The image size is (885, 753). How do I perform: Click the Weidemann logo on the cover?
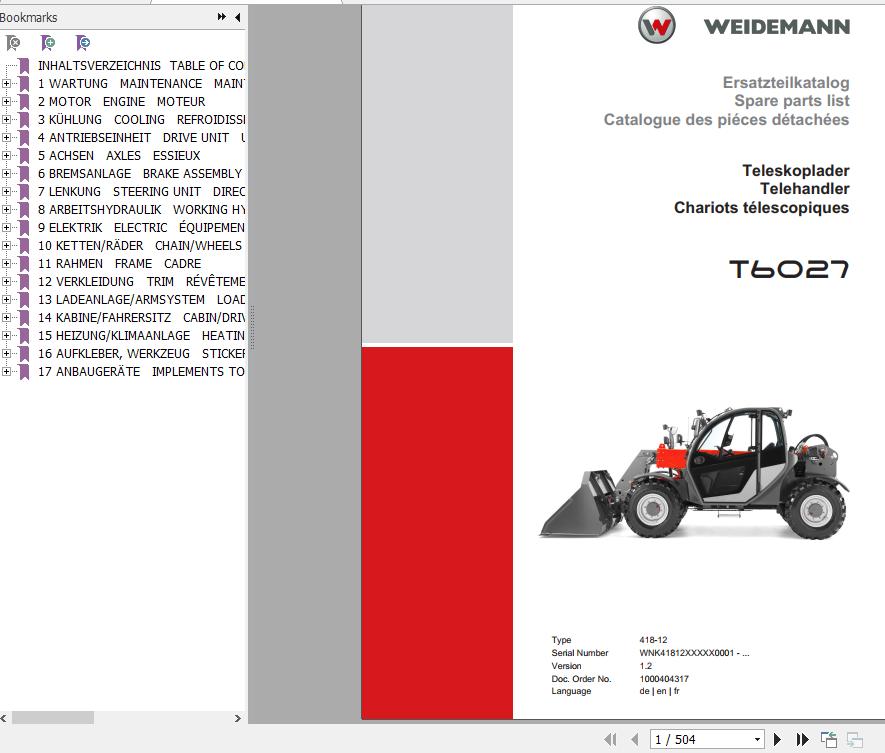tap(744, 26)
